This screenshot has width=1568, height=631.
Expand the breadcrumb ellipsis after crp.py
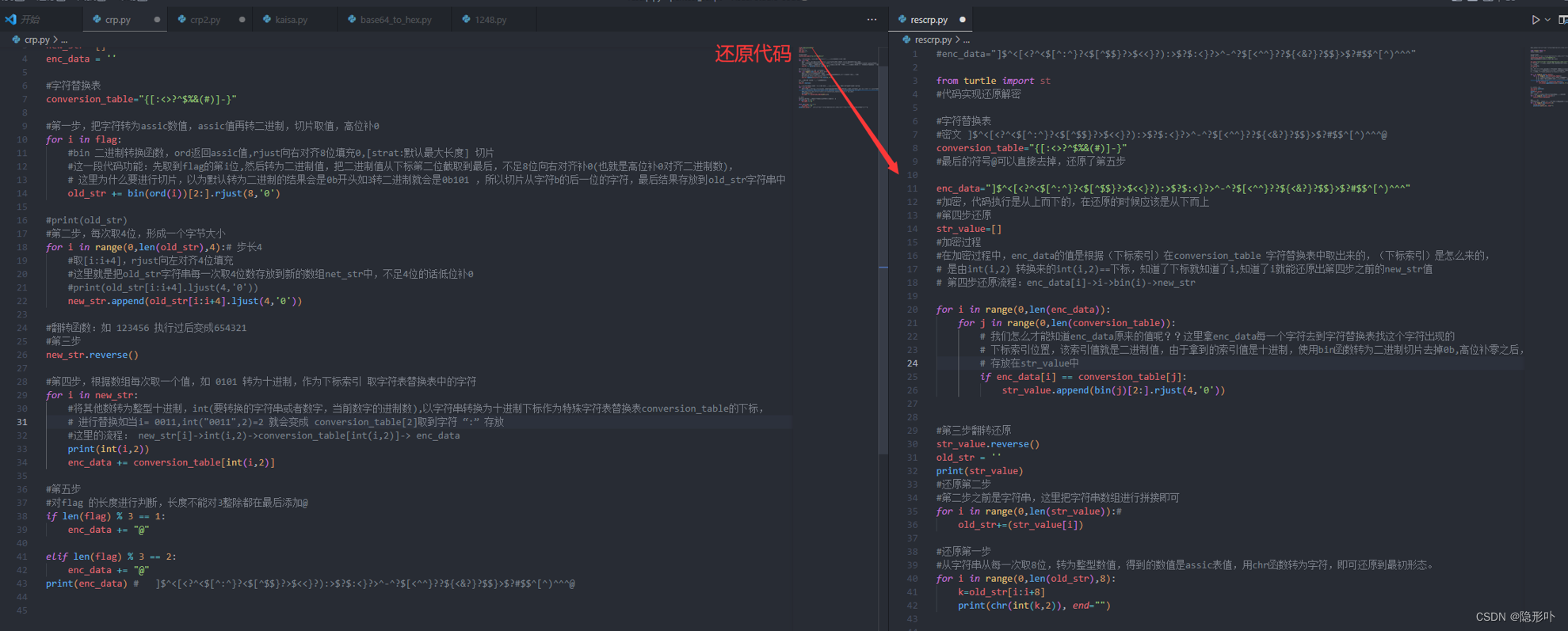tap(64, 40)
